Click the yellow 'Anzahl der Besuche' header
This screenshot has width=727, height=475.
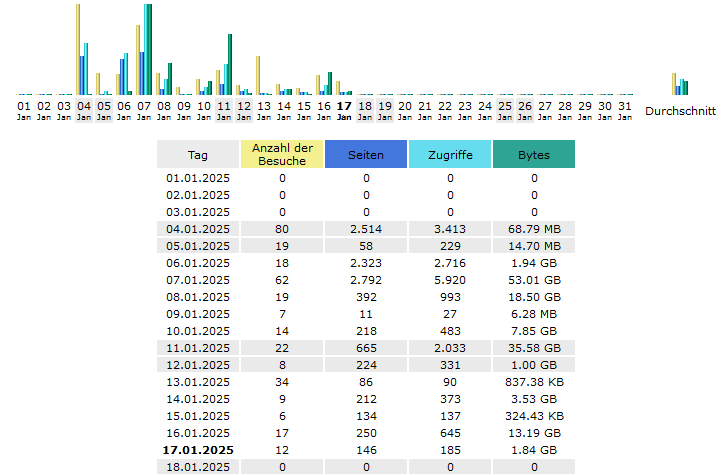coord(282,154)
